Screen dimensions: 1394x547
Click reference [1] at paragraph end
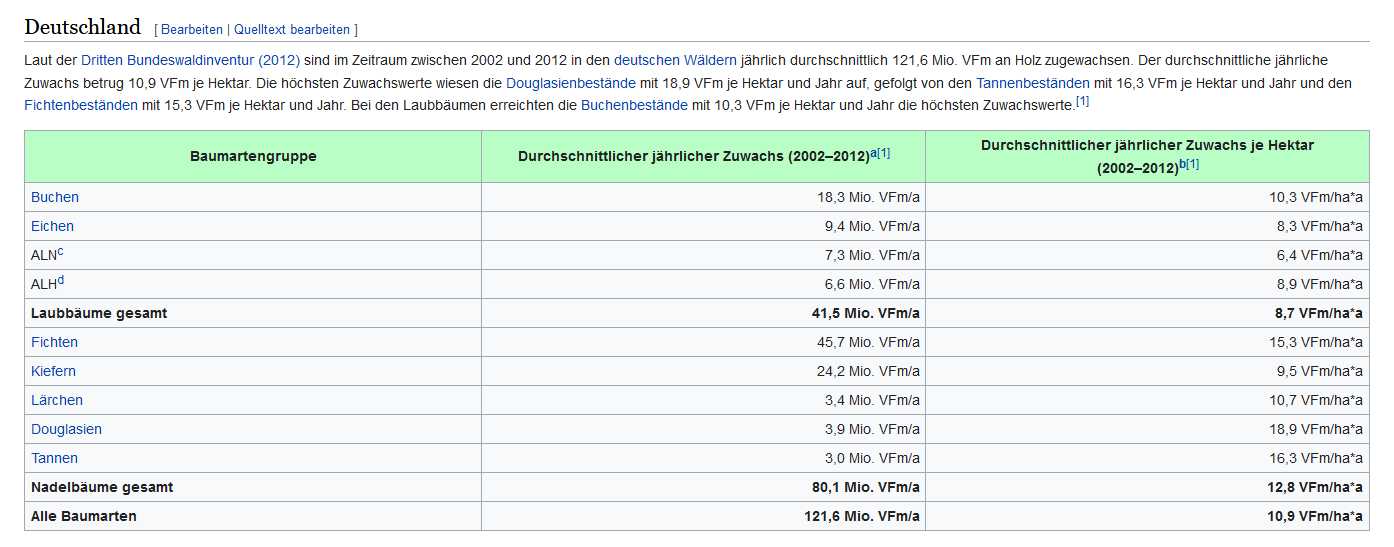[x=1082, y=101]
